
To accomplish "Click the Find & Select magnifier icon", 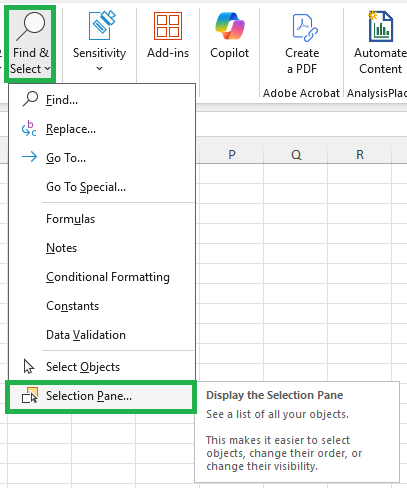I will point(31,26).
